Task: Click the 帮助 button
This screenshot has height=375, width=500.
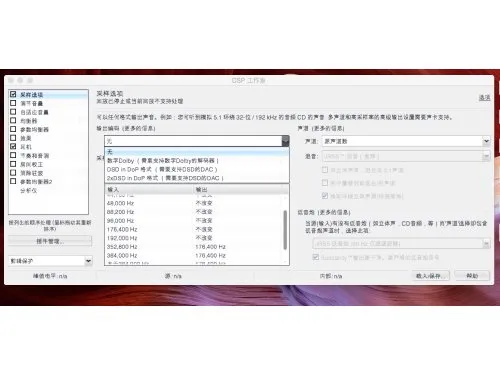Action: point(472,276)
